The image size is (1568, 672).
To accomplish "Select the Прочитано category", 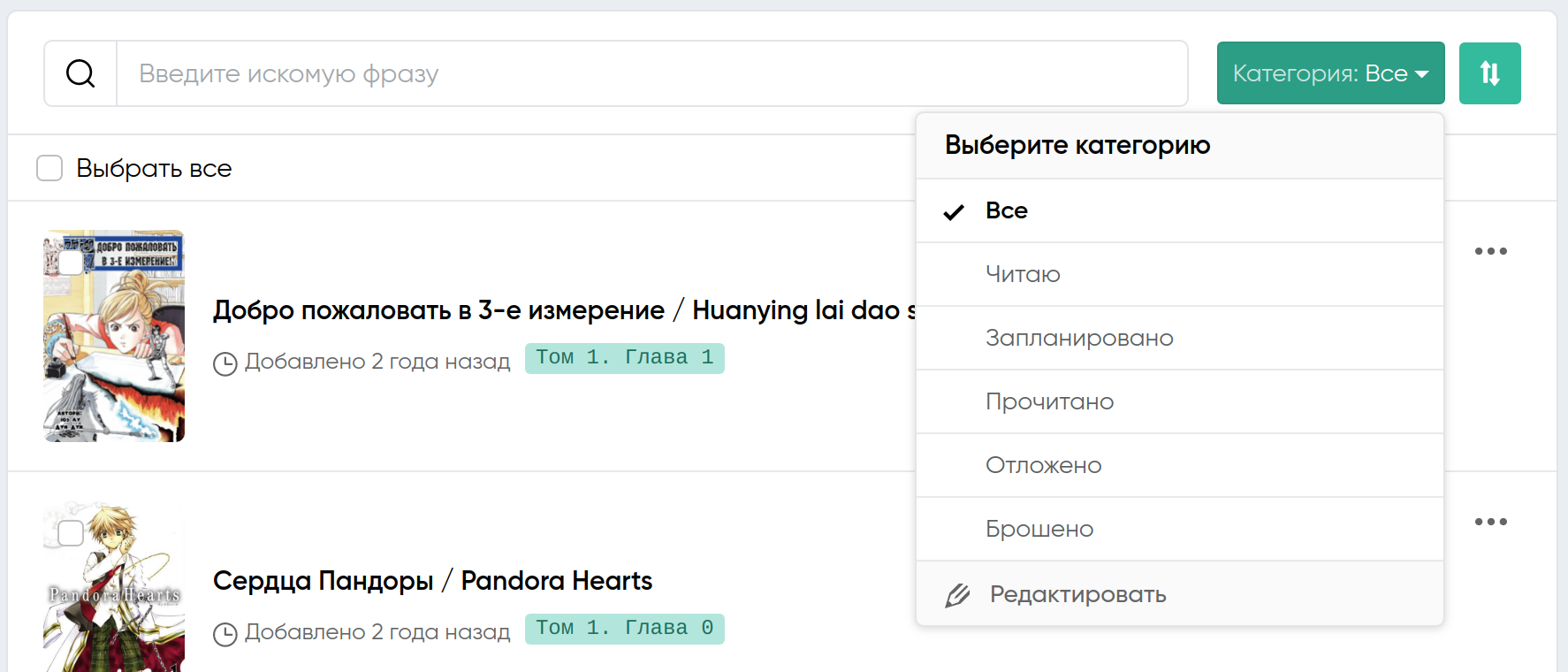I will point(1180,401).
